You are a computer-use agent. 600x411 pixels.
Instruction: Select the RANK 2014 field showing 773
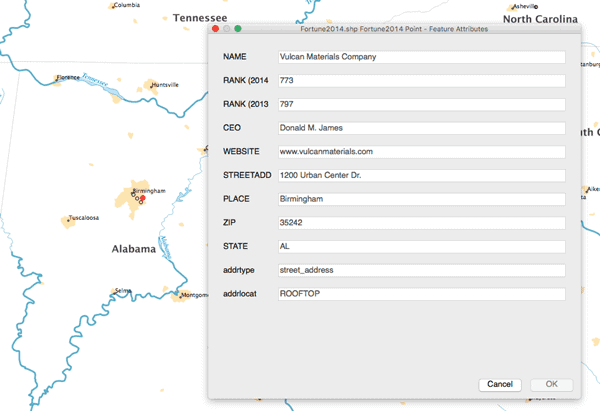pyautogui.click(x=422, y=81)
